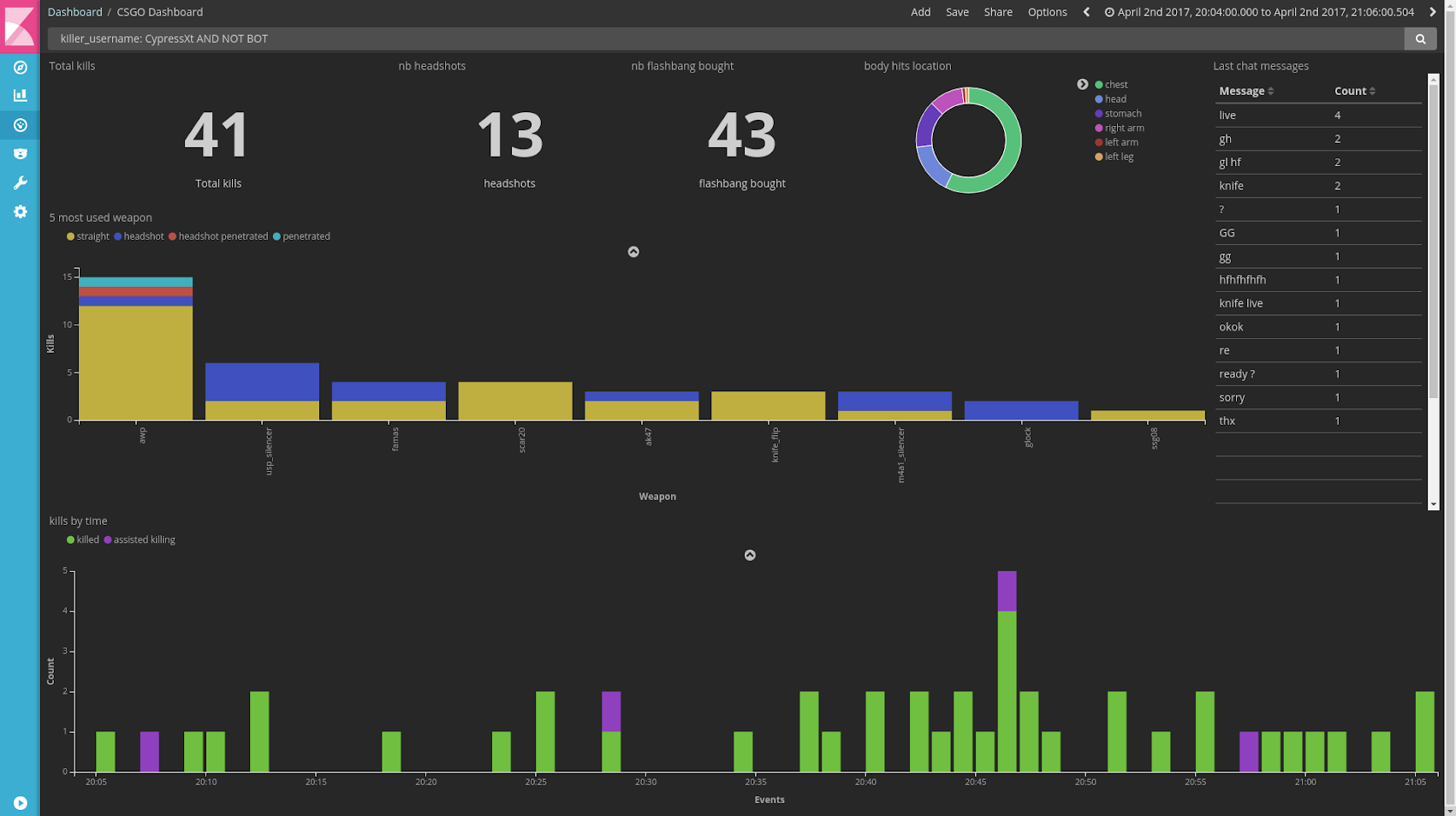Image resolution: width=1456 pixels, height=816 pixels.
Task: Click Share in dashboard menu
Action: coord(998,12)
